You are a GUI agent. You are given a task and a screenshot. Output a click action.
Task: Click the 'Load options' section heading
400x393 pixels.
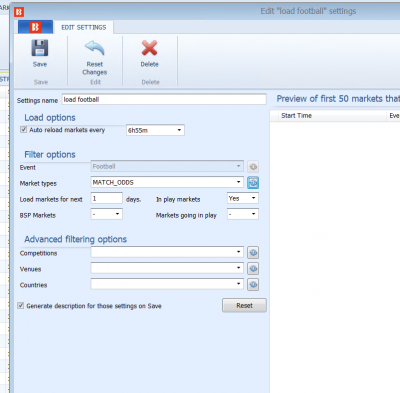pos(50,117)
